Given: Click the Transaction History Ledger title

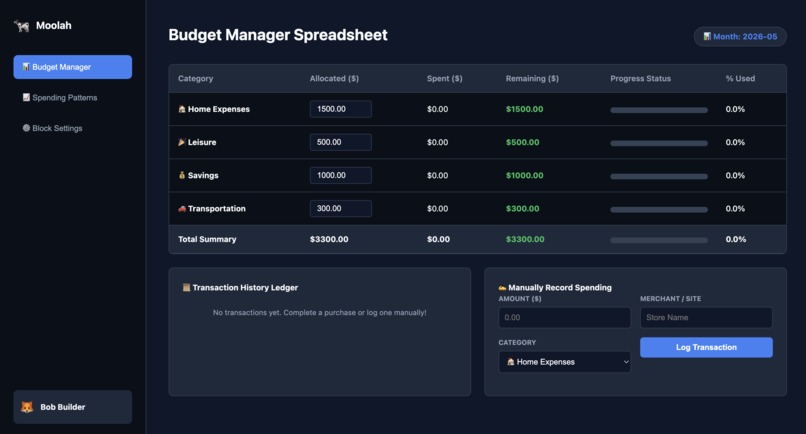Looking at the screenshot, I should click(245, 287).
